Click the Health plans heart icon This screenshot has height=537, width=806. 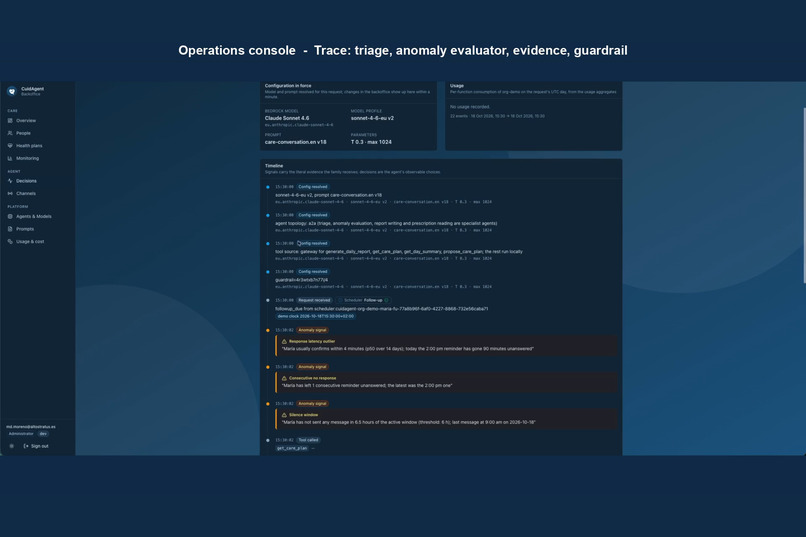[x=10, y=146]
